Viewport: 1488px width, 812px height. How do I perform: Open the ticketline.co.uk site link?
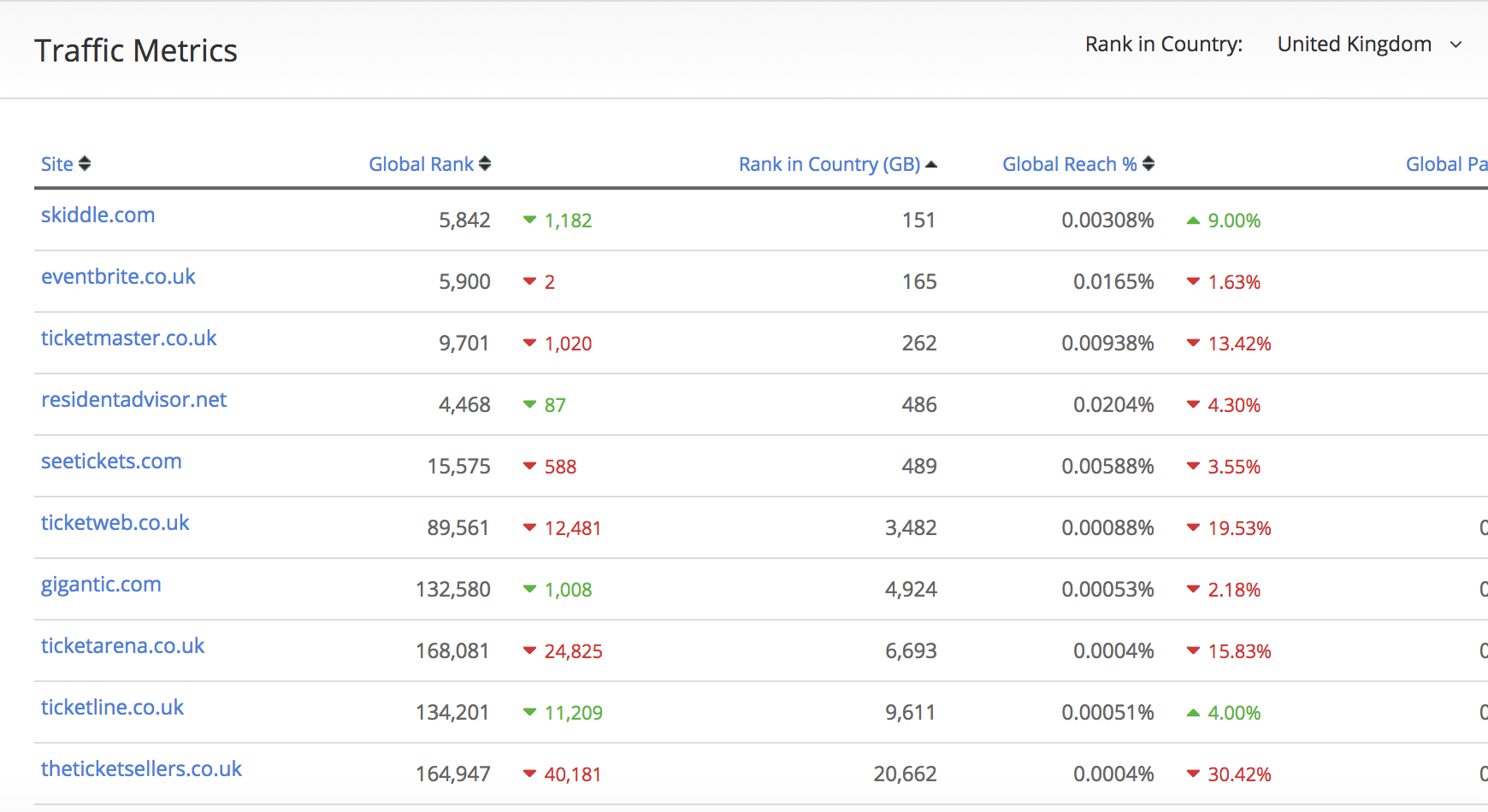[113, 707]
